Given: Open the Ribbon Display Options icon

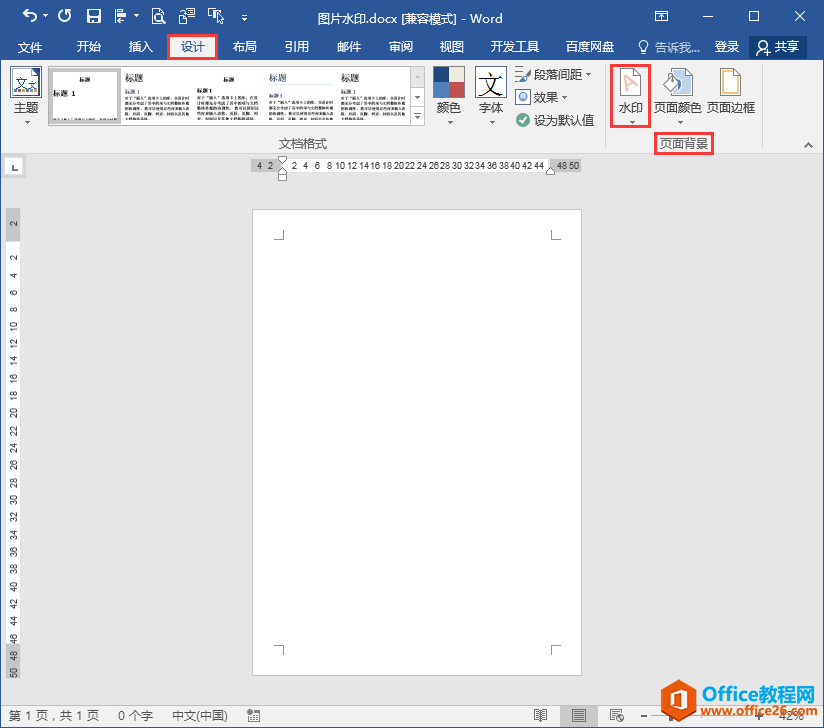Looking at the screenshot, I should (661, 16).
